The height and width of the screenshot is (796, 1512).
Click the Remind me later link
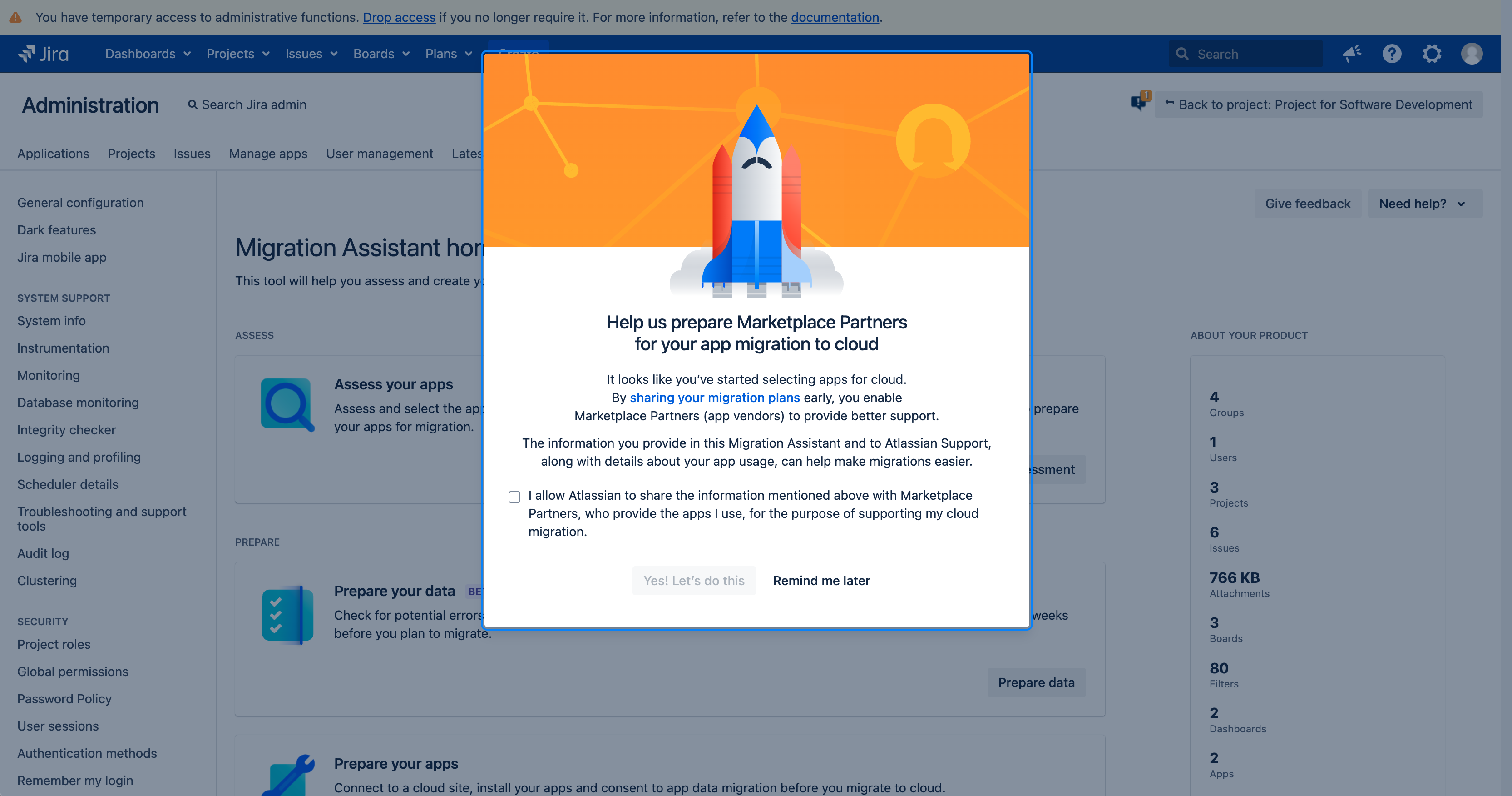pos(821,580)
